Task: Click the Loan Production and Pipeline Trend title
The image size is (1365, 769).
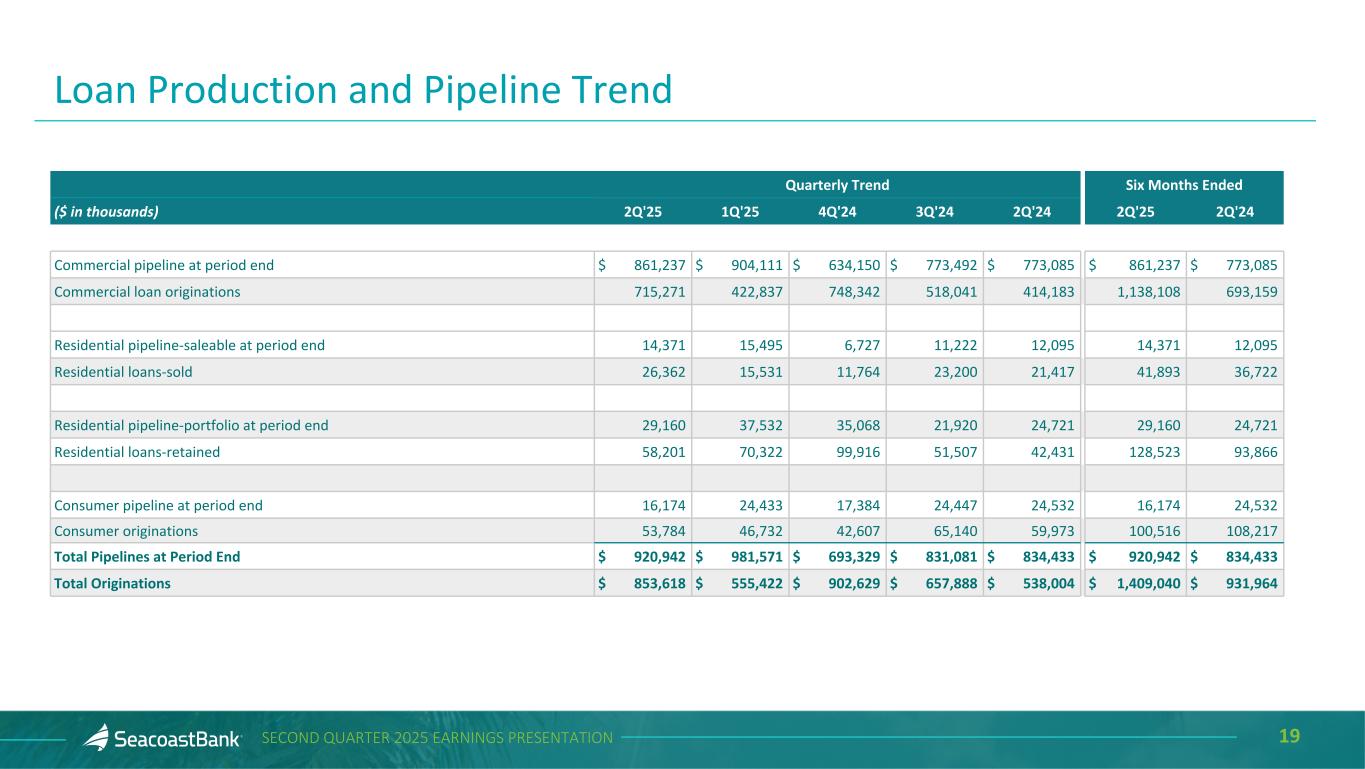Action: click(x=363, y=90)
